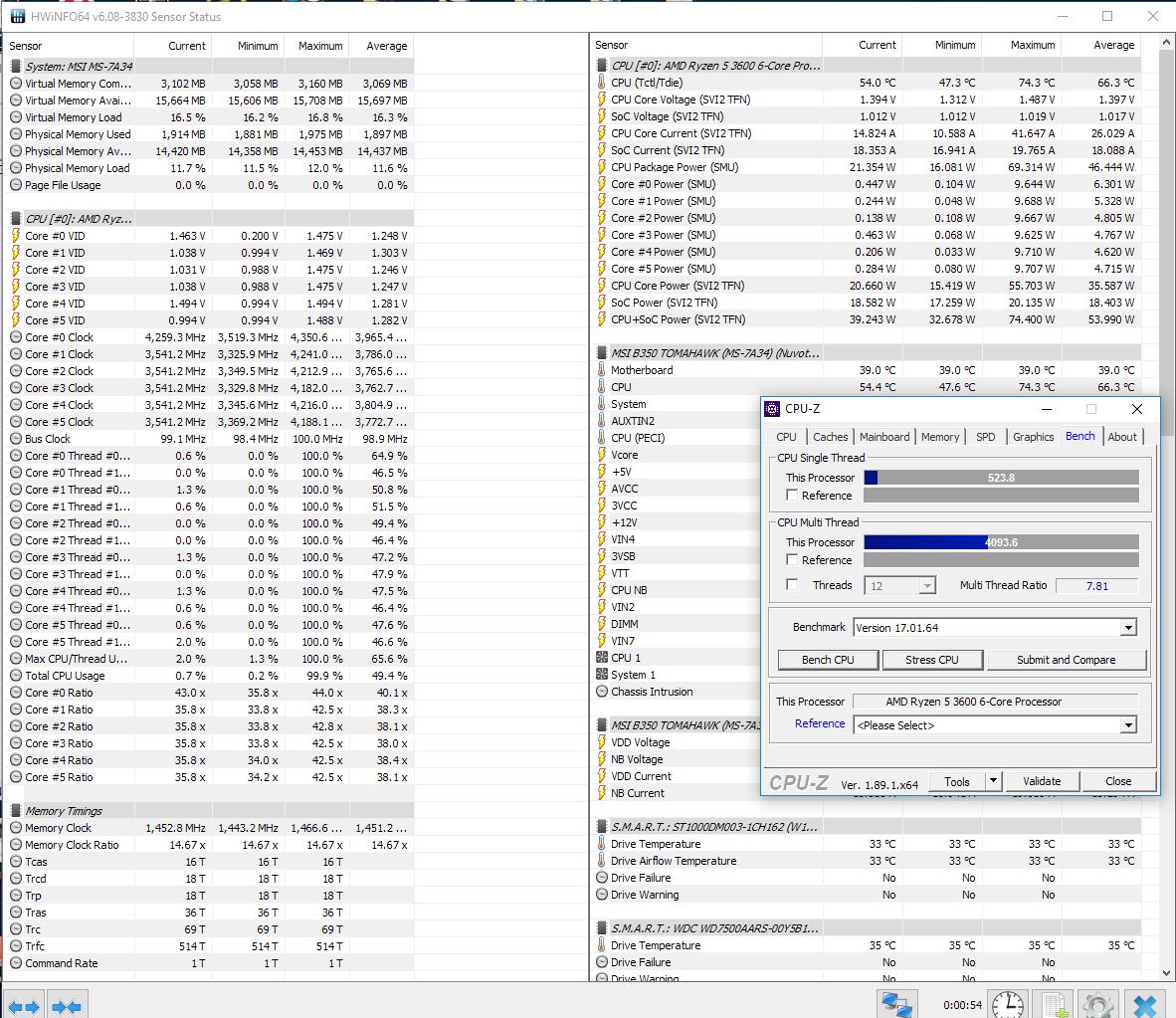The height and width of the screenshot is (1018, 1176).
Task: Click the Single Thread This Processor score bar
Action: point(1001,477)
